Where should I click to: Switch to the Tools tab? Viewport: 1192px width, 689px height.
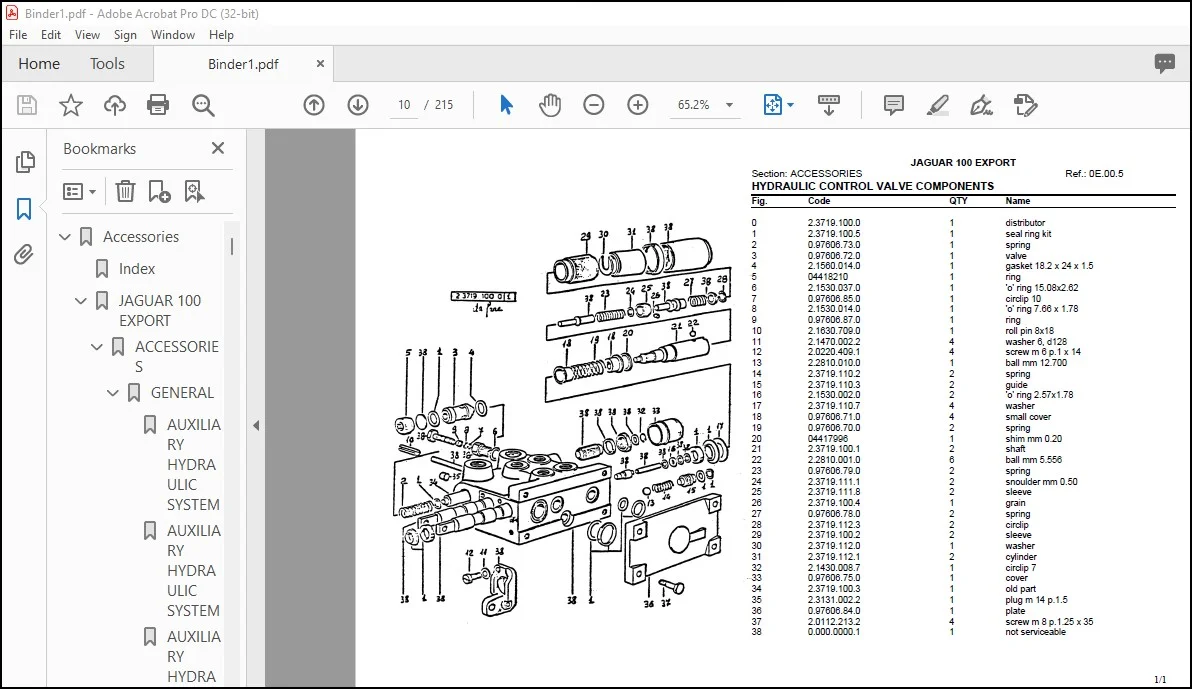[107, 64]
